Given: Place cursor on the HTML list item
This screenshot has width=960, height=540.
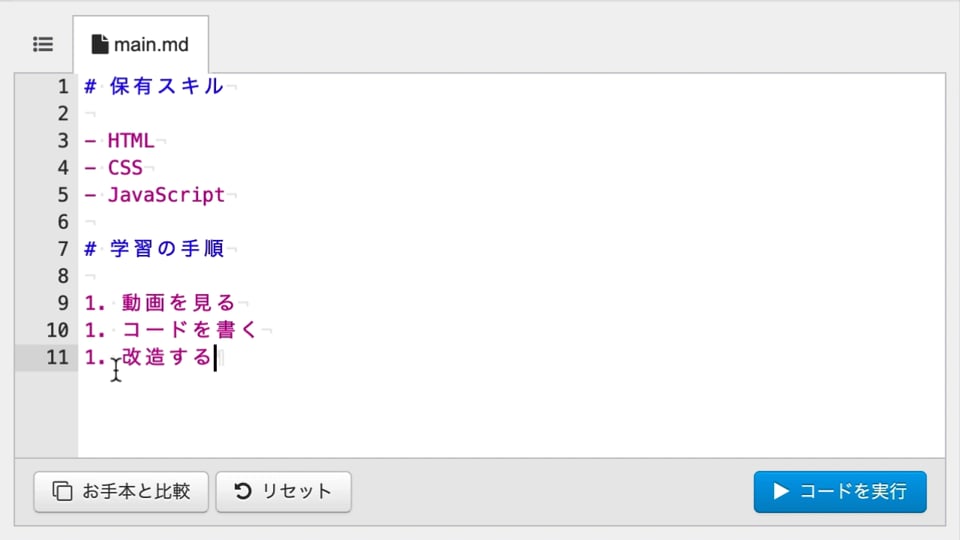Looking at the screenshot, I should click(131, 141).
